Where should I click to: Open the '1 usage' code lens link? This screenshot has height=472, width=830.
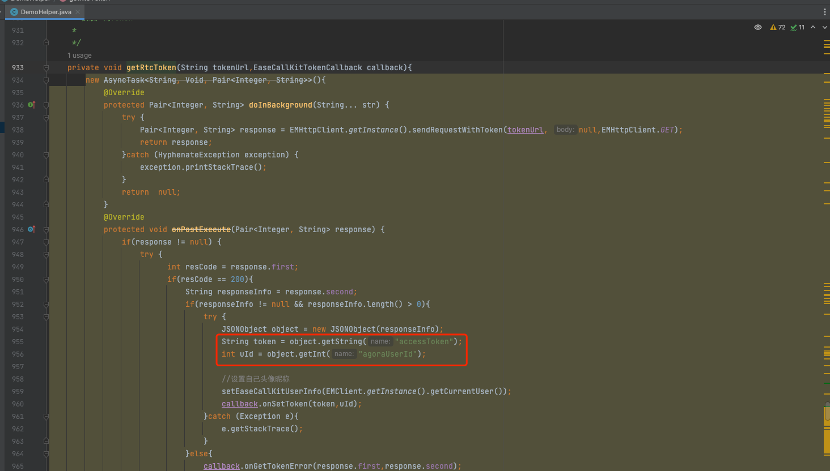79,56
